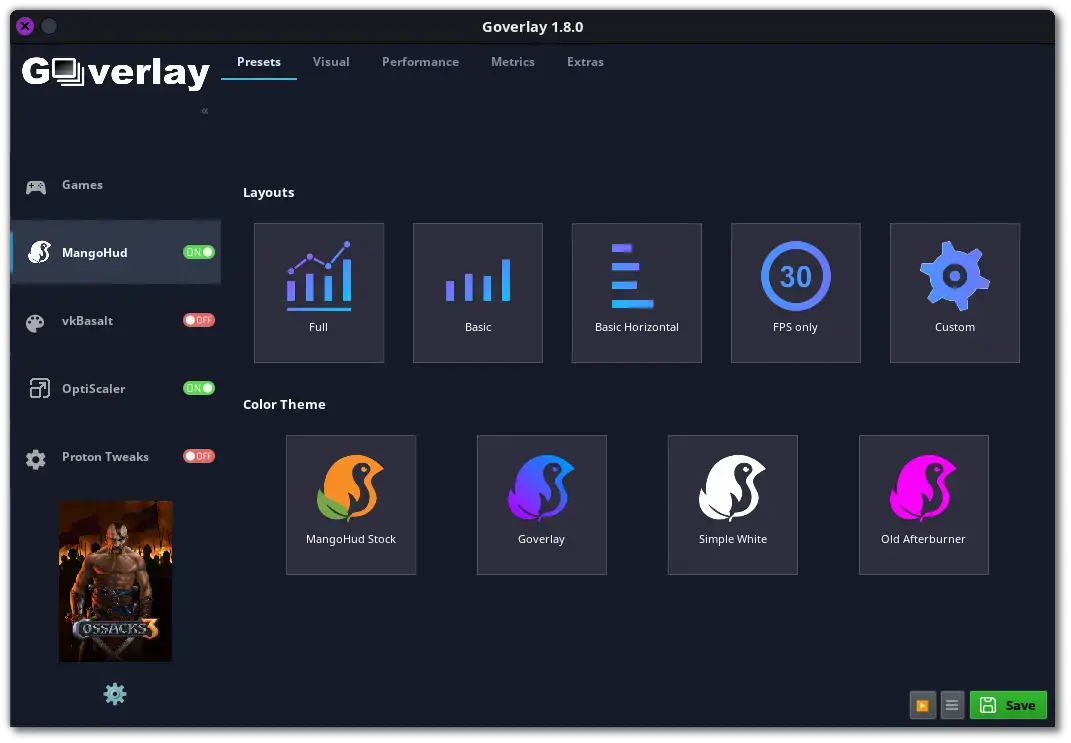Choose the Basic layout icon

(477, 292)
